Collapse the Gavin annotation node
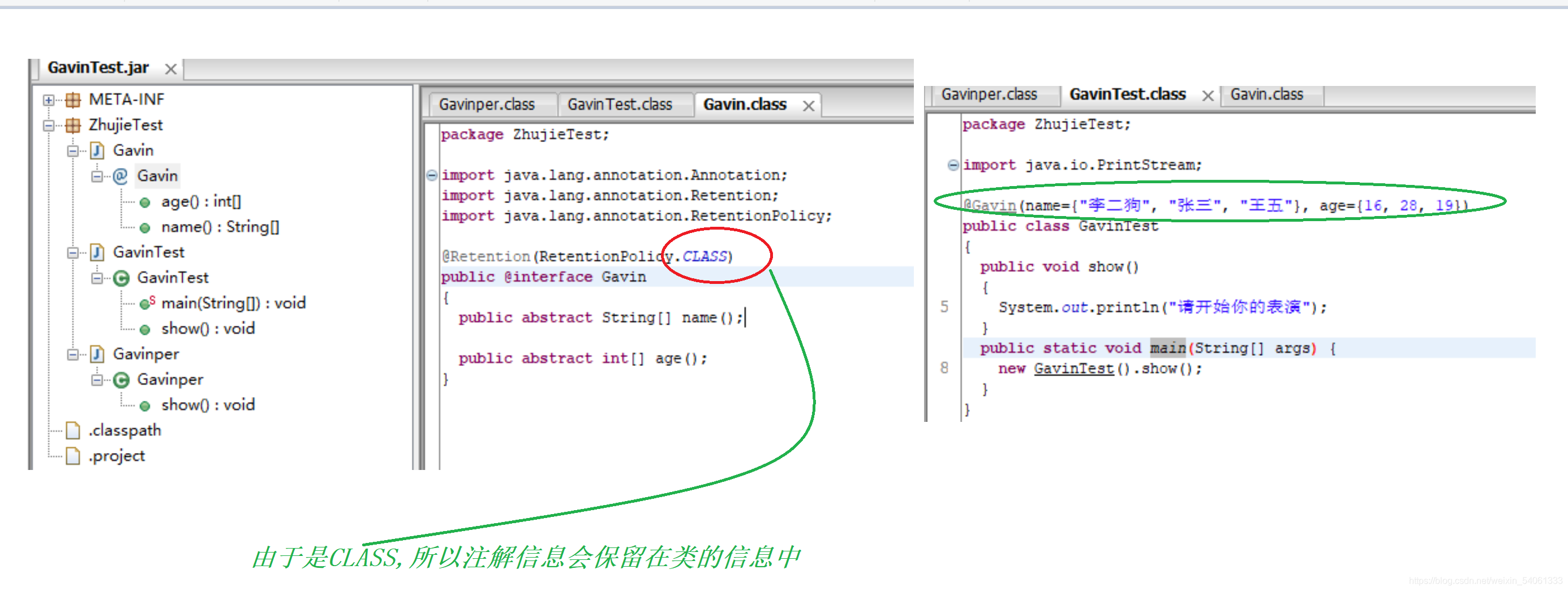The height and width of the screenshot is (591, 1568). point(97,176)
